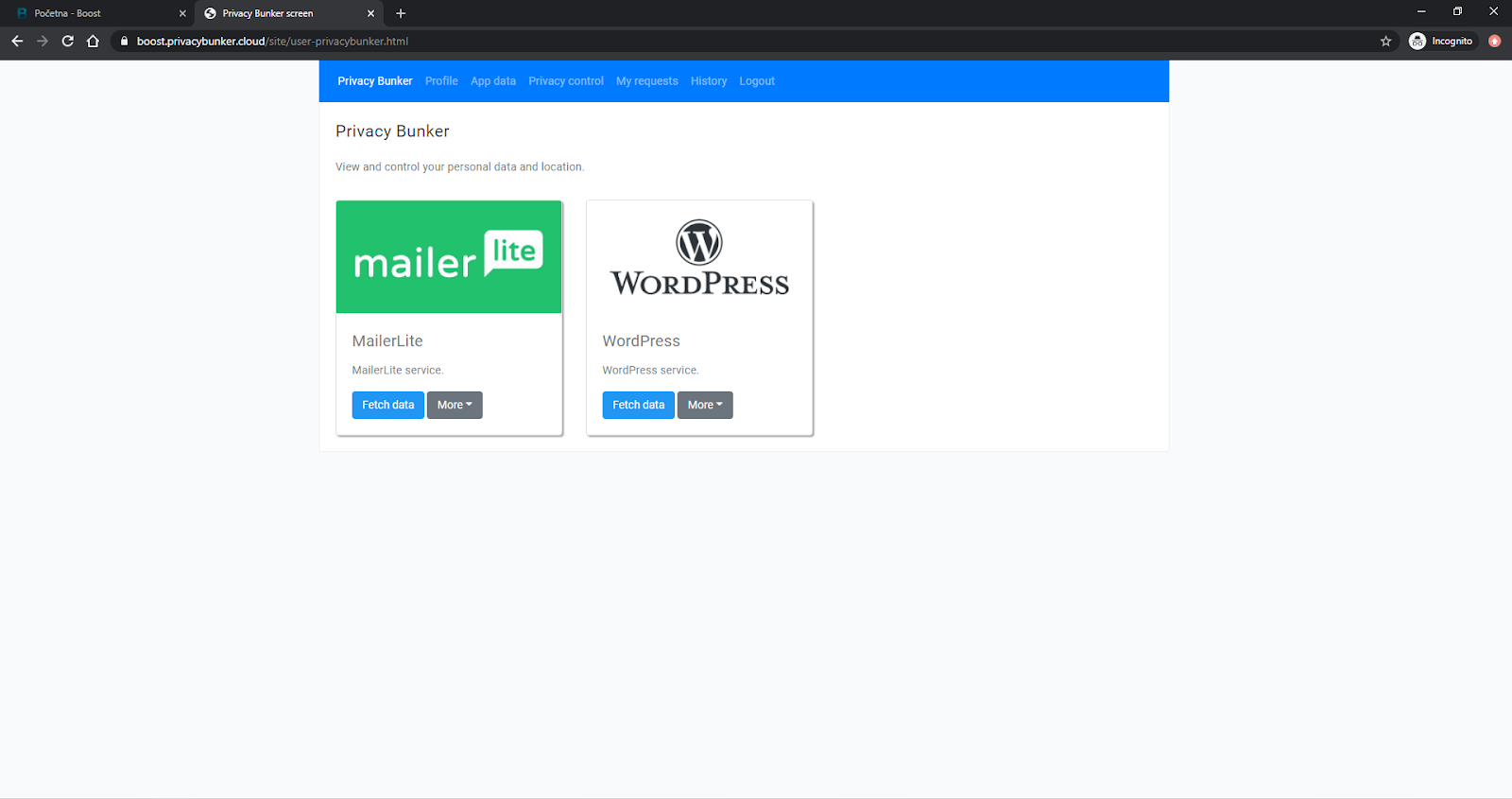Click the browser forward arrow icon

pos(43,41)
